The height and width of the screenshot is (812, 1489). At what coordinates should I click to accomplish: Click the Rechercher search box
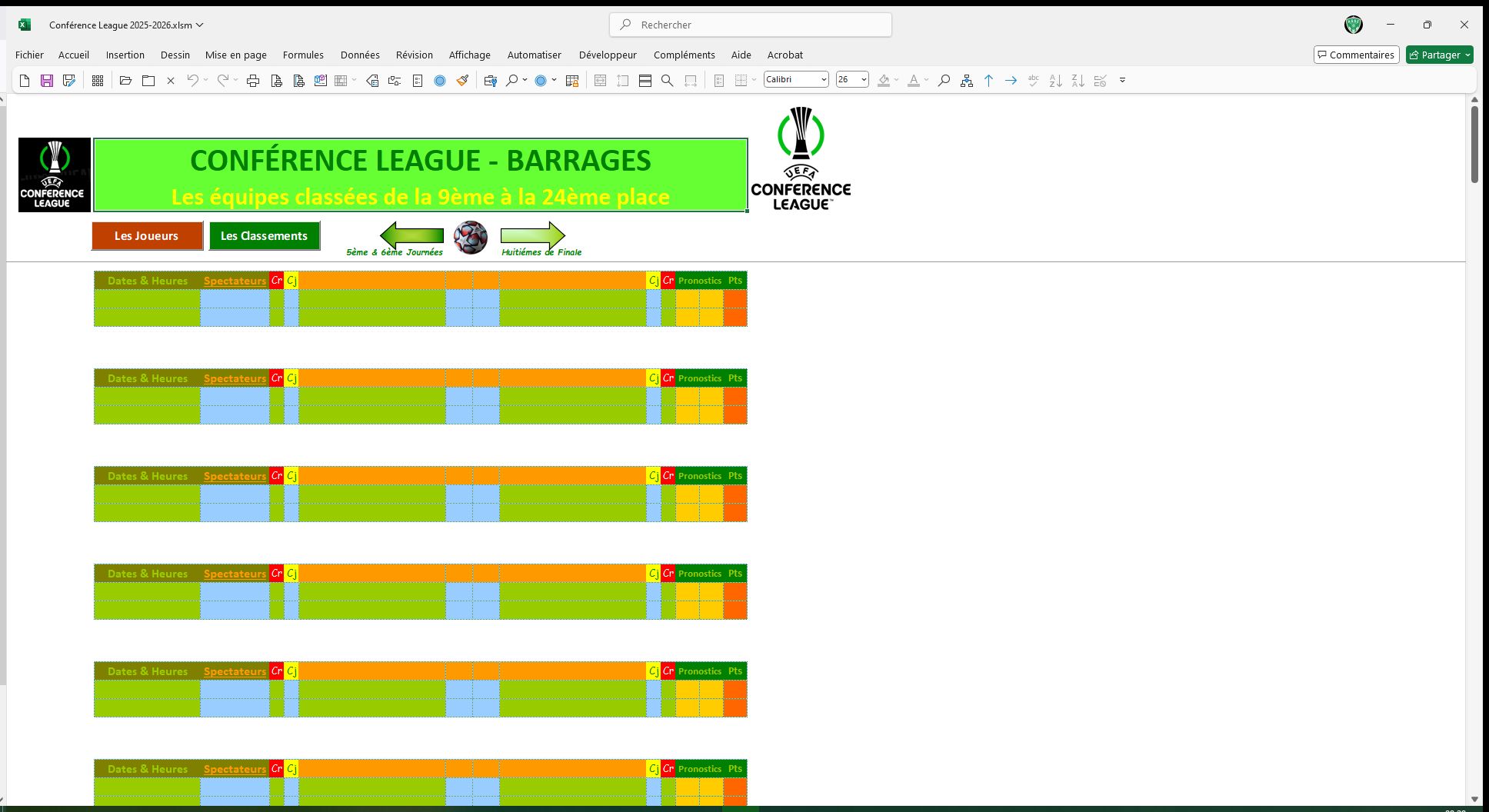click(751, 25)
